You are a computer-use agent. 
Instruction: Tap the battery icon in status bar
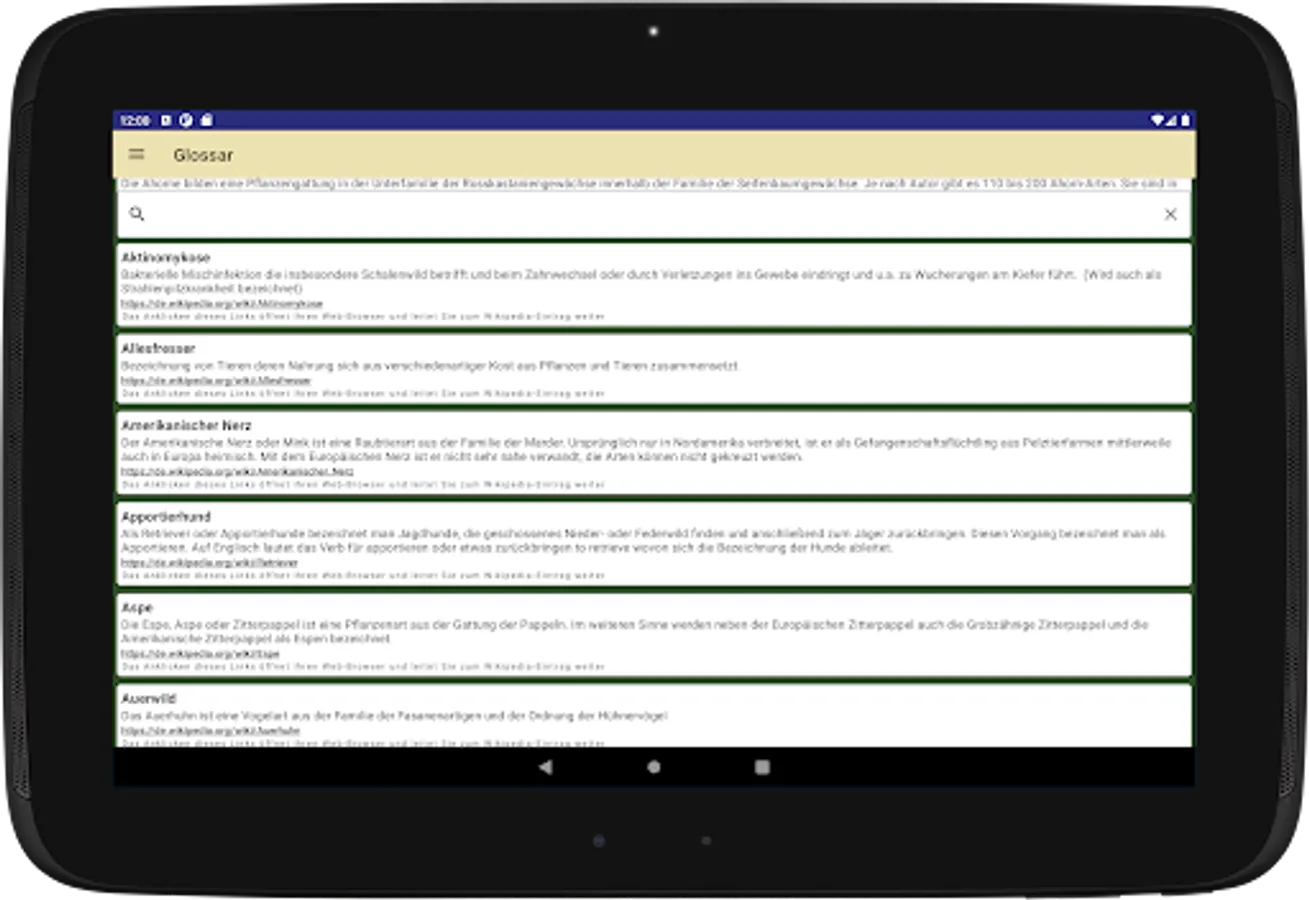1185,120
